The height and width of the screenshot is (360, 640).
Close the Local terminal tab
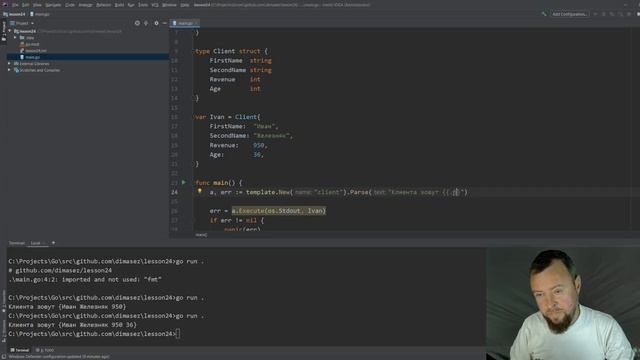[x=44, y=243]
